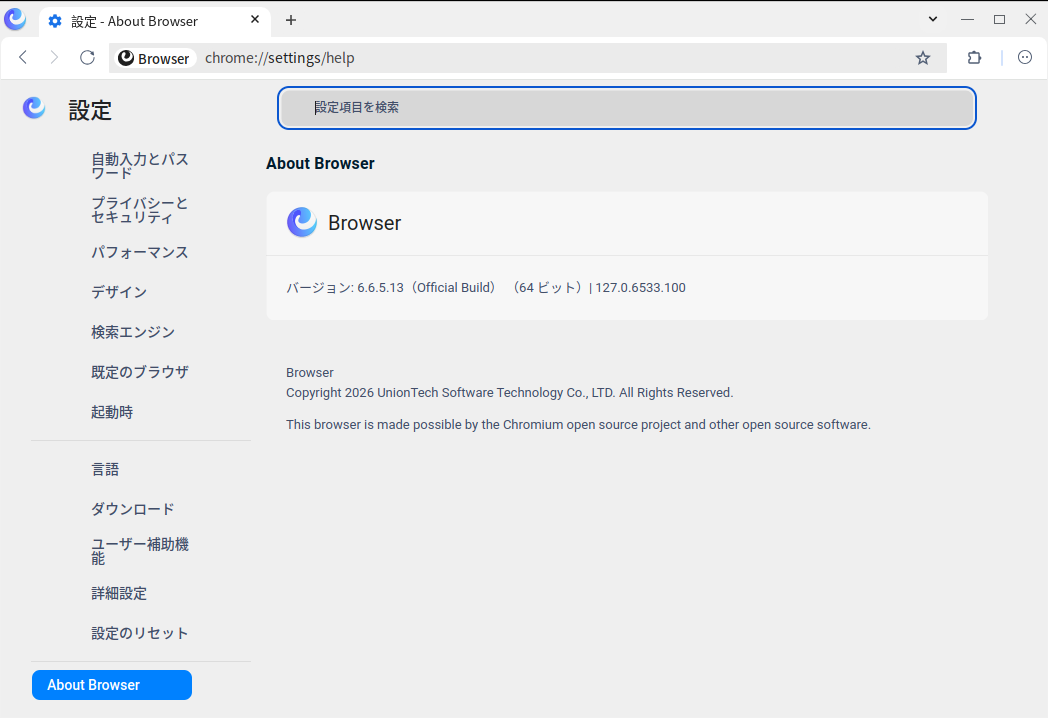
Task: Open a new tab with plus button
Action: (291, 20)
